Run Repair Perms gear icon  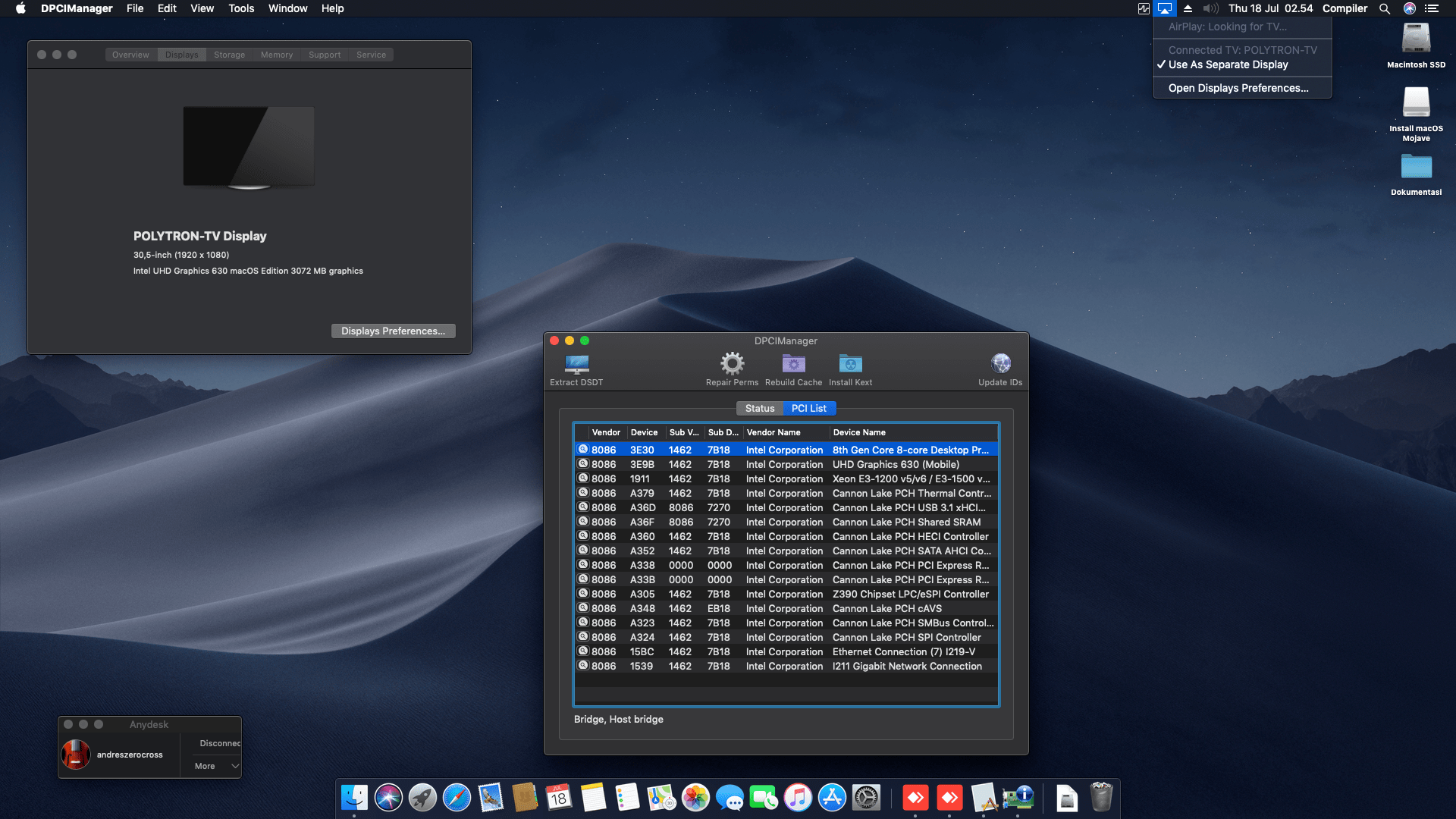(732, 364)
